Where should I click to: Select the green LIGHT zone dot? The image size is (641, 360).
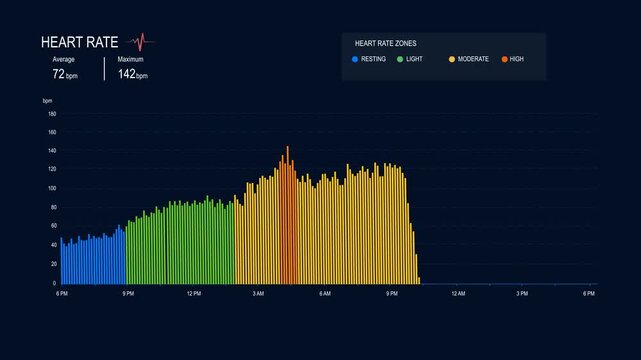click(400, 59)
